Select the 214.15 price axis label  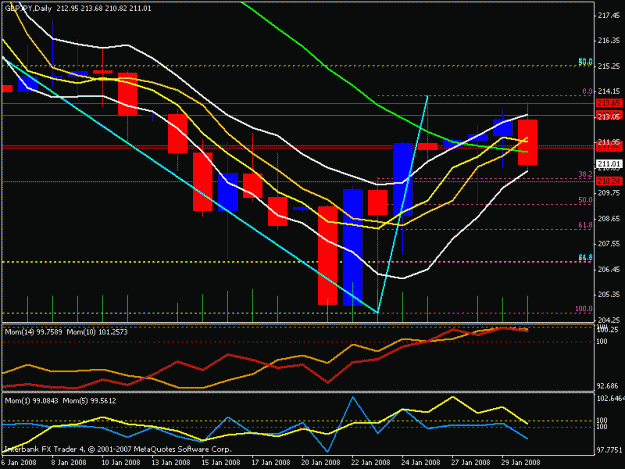pyautogui.click(x=609, y=91)
